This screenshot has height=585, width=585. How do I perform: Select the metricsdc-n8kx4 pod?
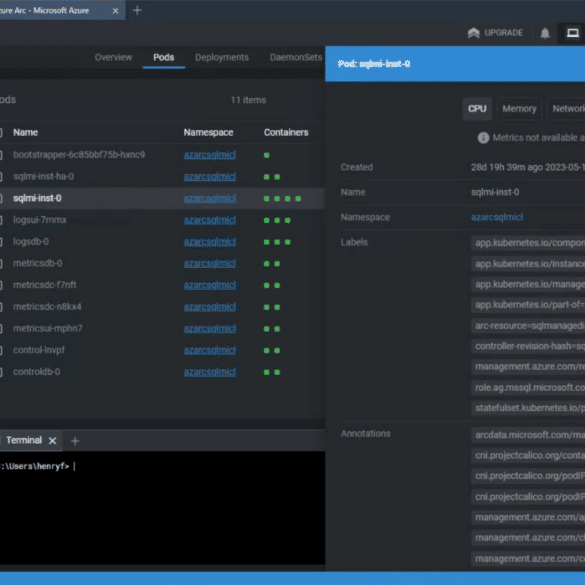coord(47,307)
